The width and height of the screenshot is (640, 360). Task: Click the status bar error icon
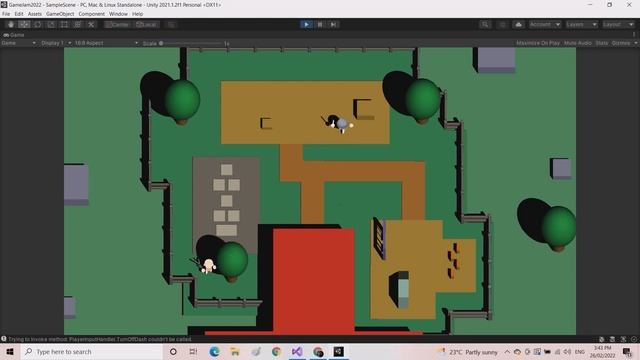4,339
